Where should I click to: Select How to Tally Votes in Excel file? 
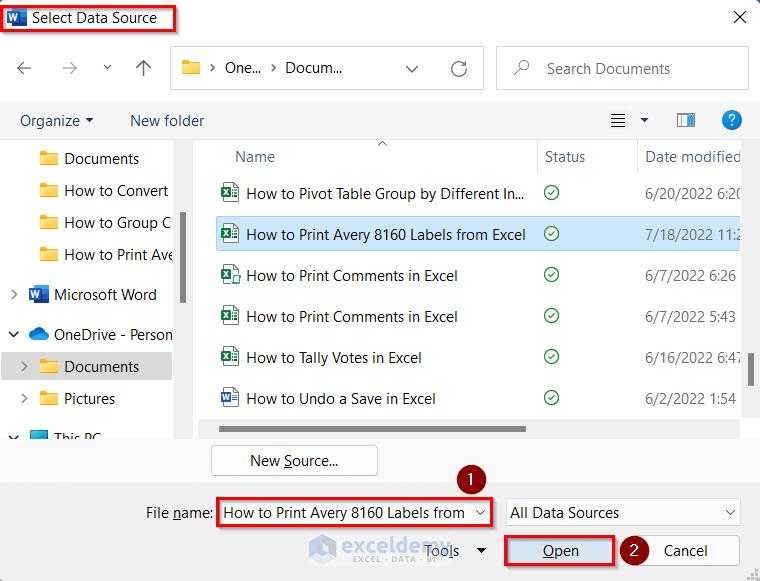point(333,357)
